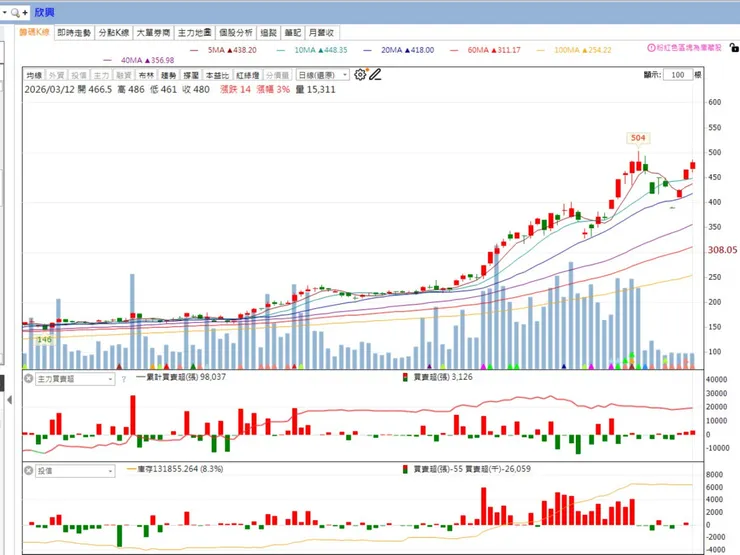Switch to 即時走勢 tab
This screenshot has width=740, height=555.
[x=74, y=33]
